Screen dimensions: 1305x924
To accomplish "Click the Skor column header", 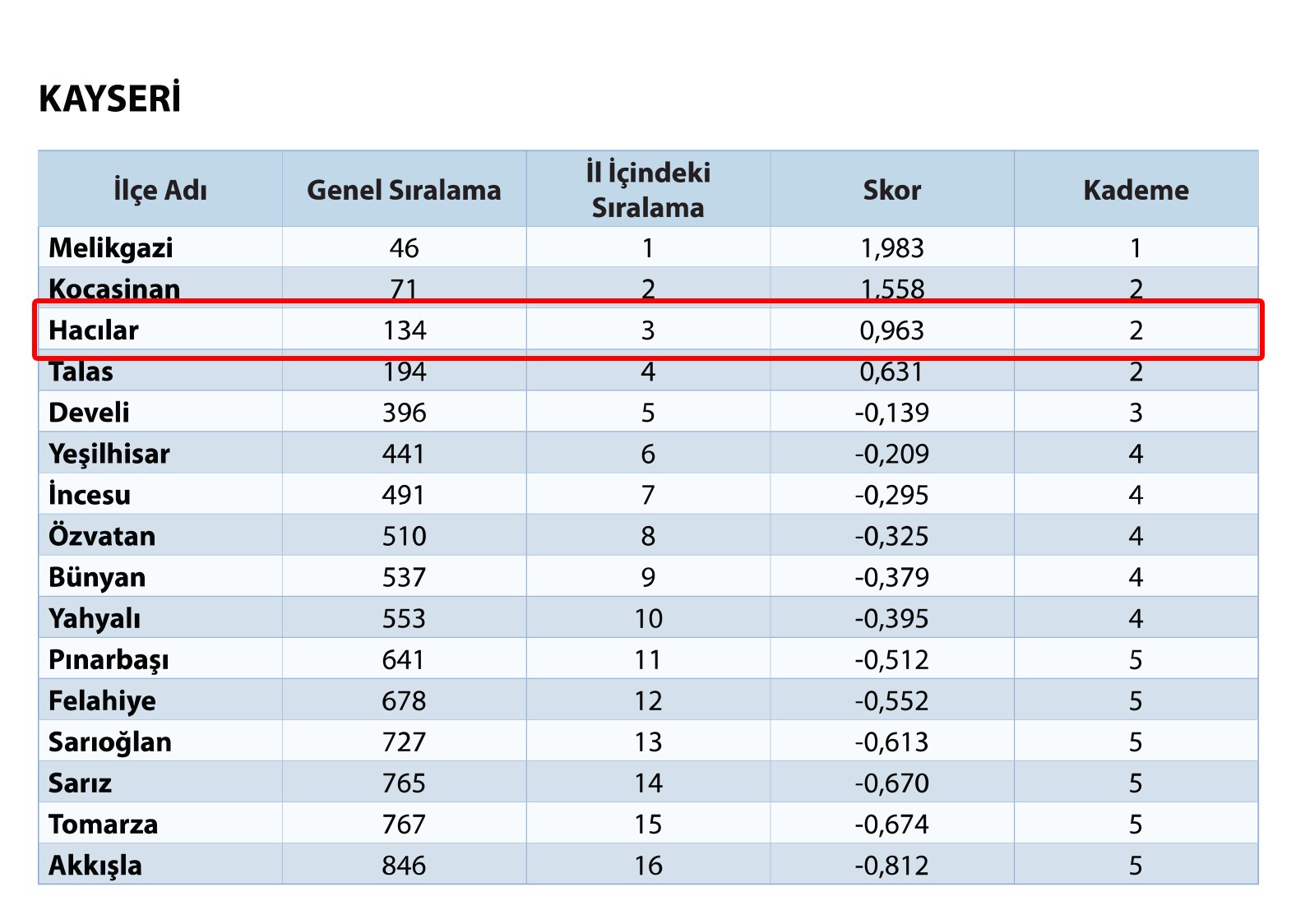I will (891, 190).
